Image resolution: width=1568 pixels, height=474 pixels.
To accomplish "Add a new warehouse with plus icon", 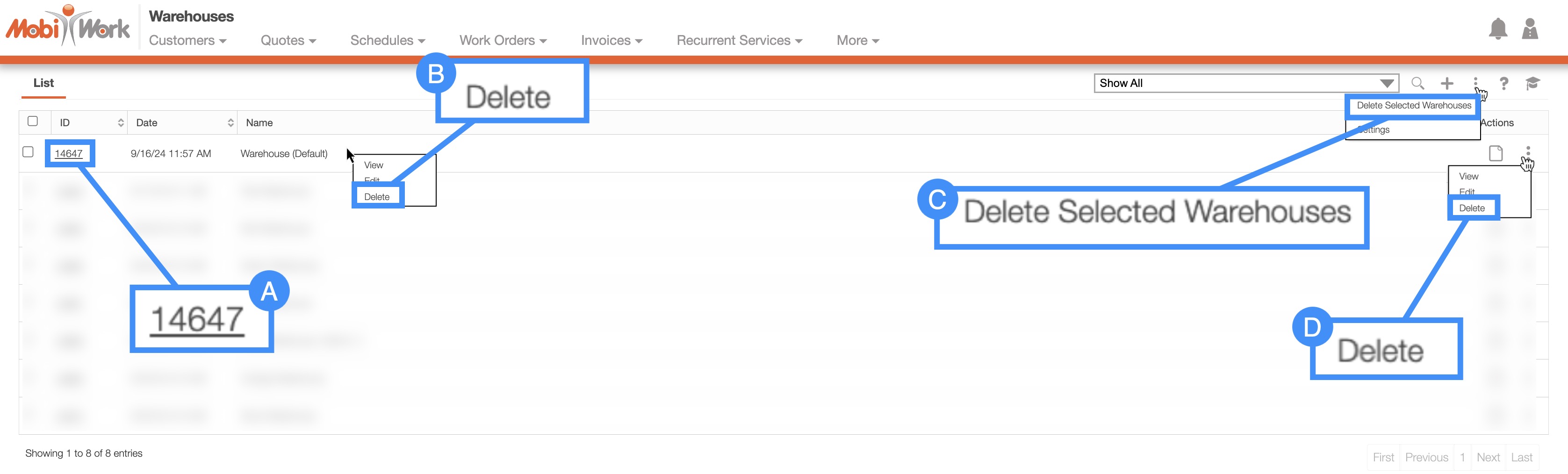I will [x=1447, y=83].
